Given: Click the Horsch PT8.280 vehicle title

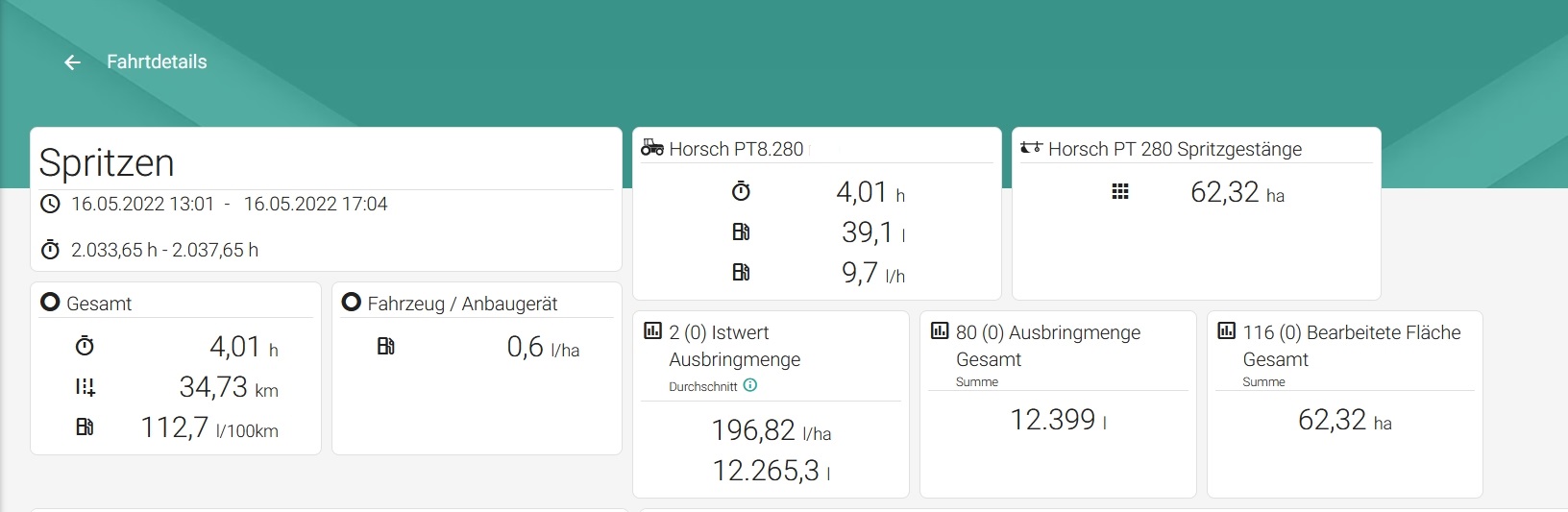Looking at the screenshot, I should coord(736,149).
